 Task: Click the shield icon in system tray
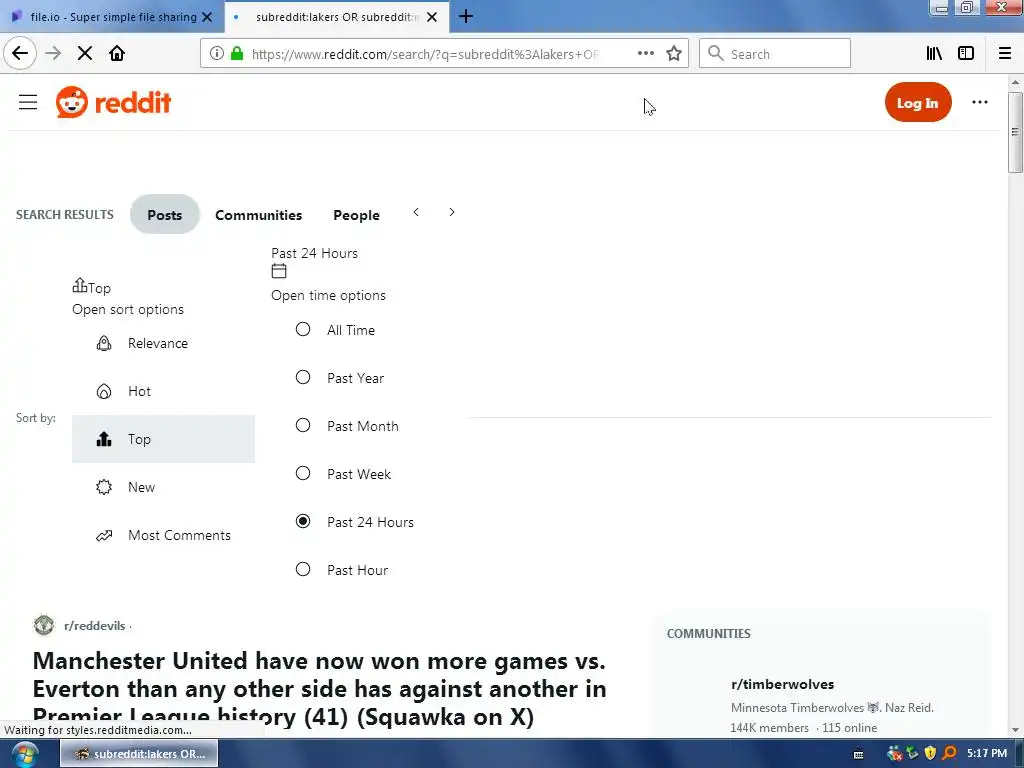point(931,753)
